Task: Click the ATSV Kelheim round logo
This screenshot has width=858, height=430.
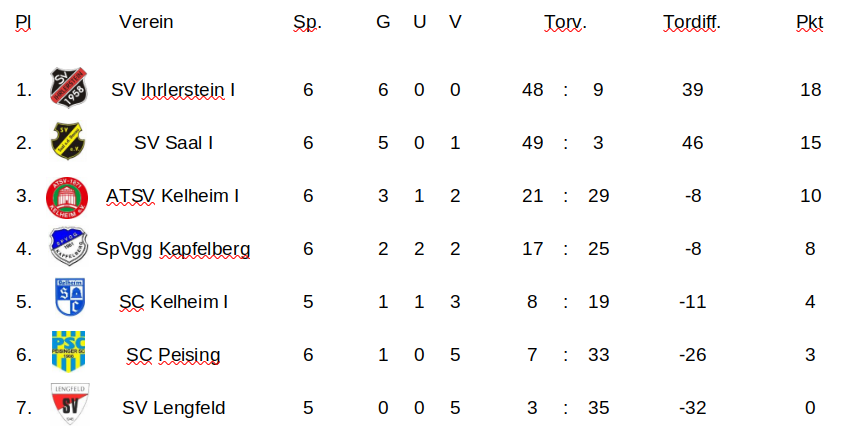Action: tap(68, 195)
